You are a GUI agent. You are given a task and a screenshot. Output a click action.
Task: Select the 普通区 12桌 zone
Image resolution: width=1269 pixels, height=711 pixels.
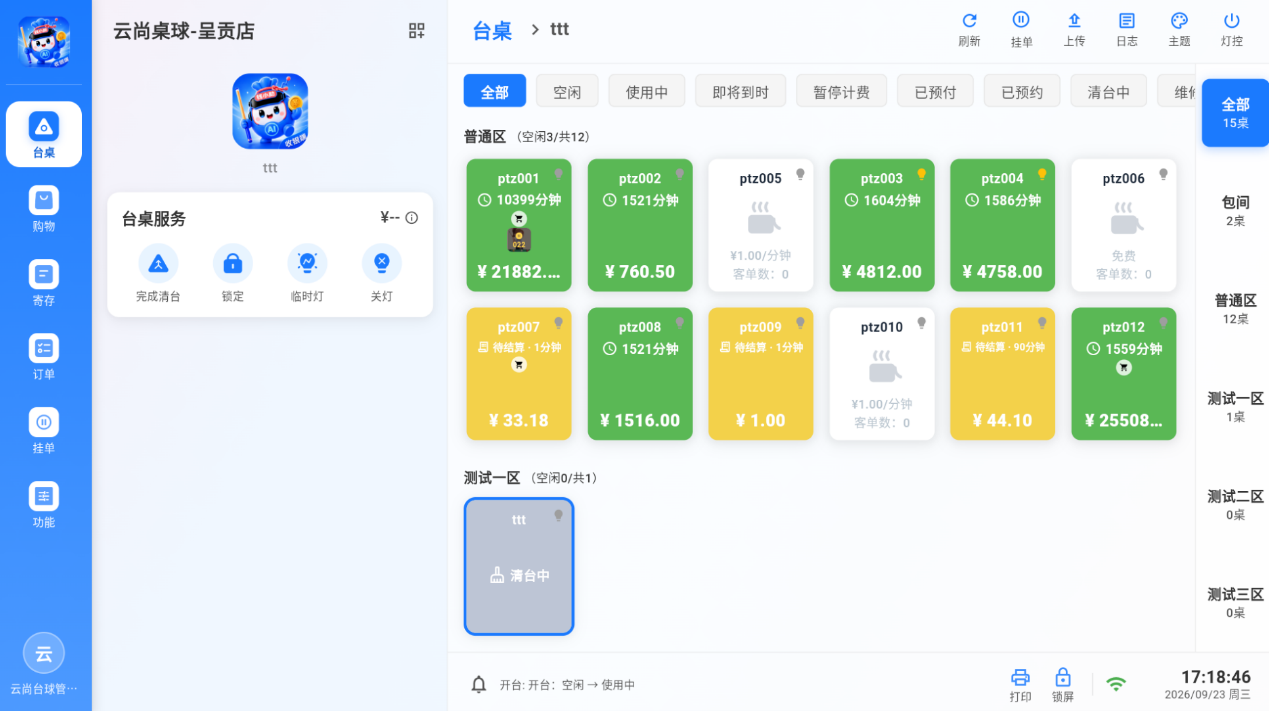1235,309
